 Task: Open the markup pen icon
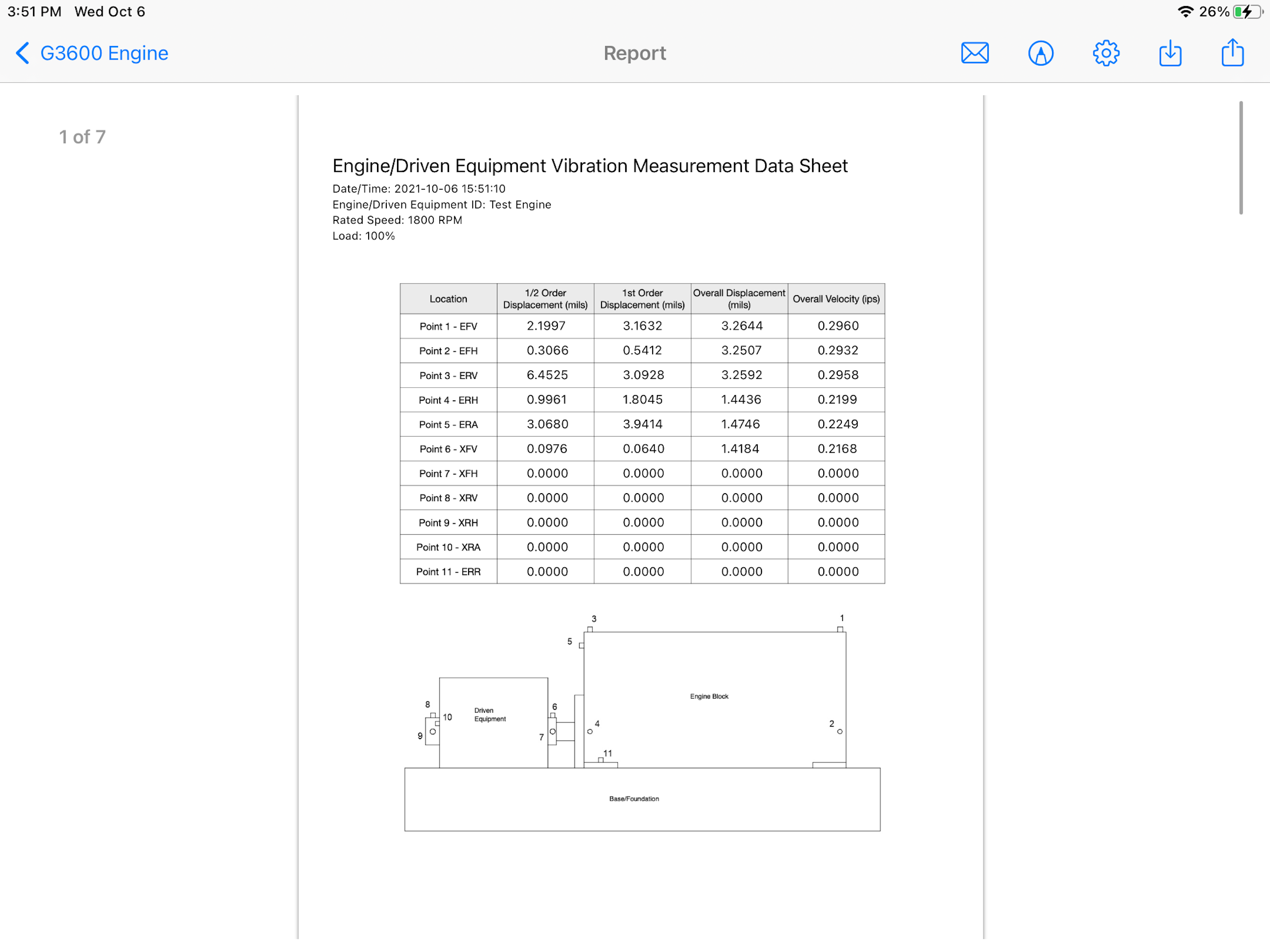(x=1040, y=53)
